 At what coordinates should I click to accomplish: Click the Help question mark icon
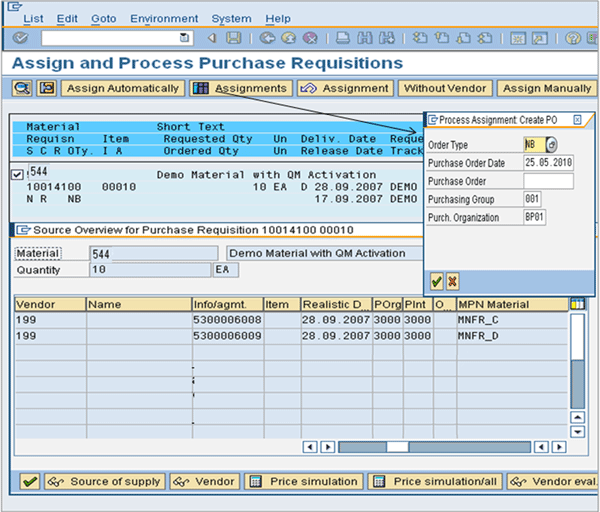click(573, 38)
